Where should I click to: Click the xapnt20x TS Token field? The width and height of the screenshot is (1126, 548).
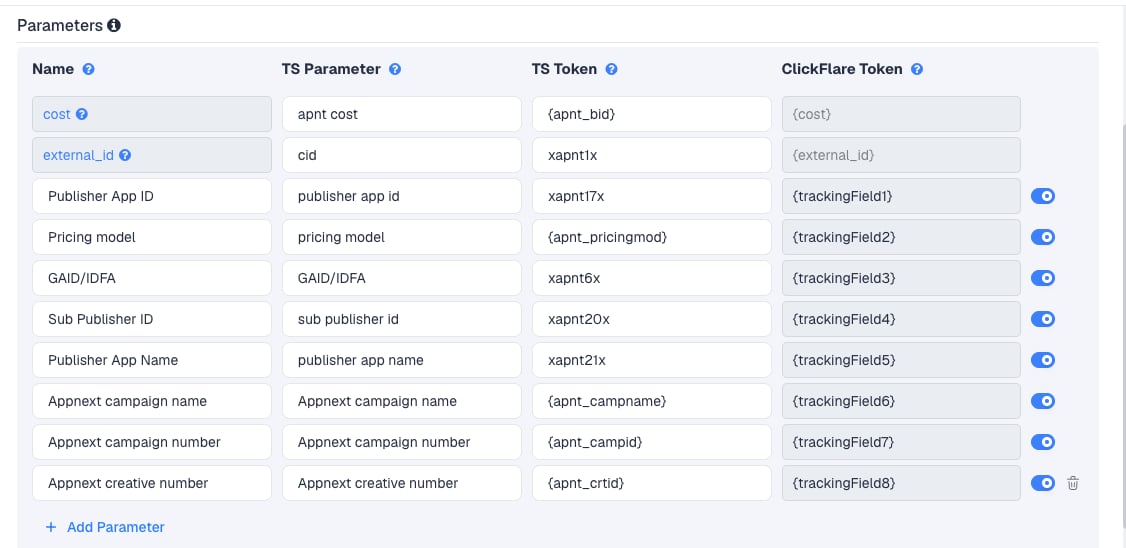652,319
